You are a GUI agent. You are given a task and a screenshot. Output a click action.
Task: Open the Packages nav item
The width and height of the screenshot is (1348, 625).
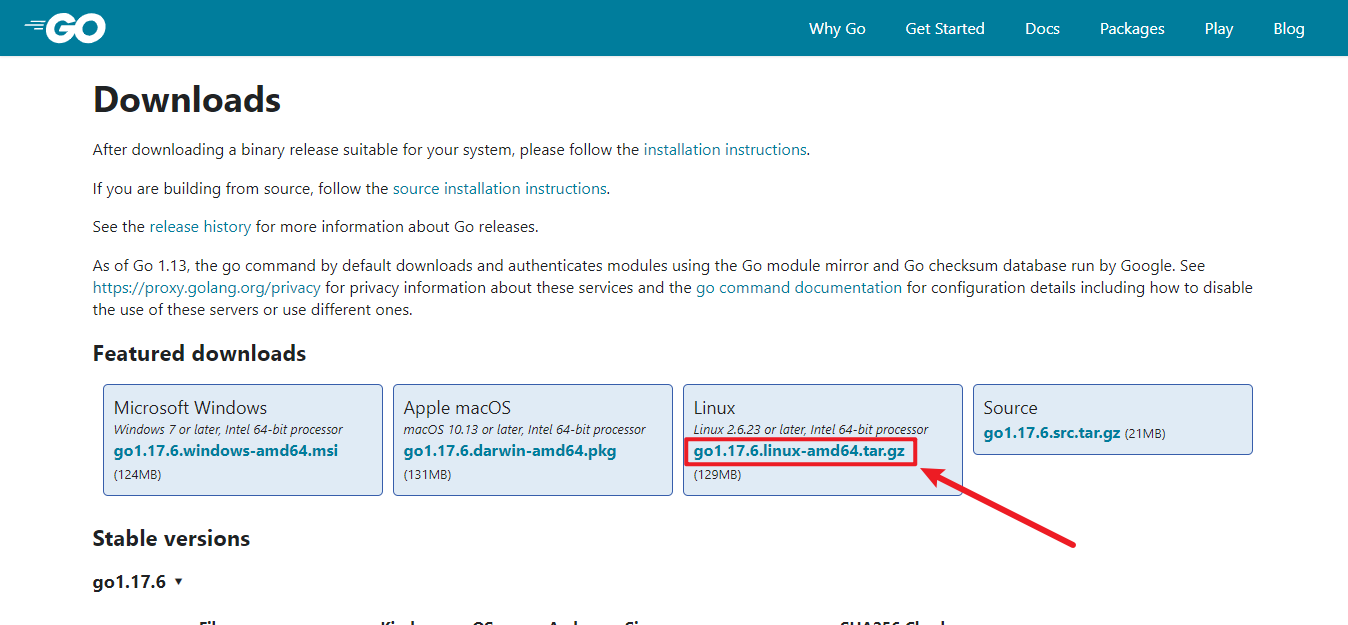[x=1132, y=28]
